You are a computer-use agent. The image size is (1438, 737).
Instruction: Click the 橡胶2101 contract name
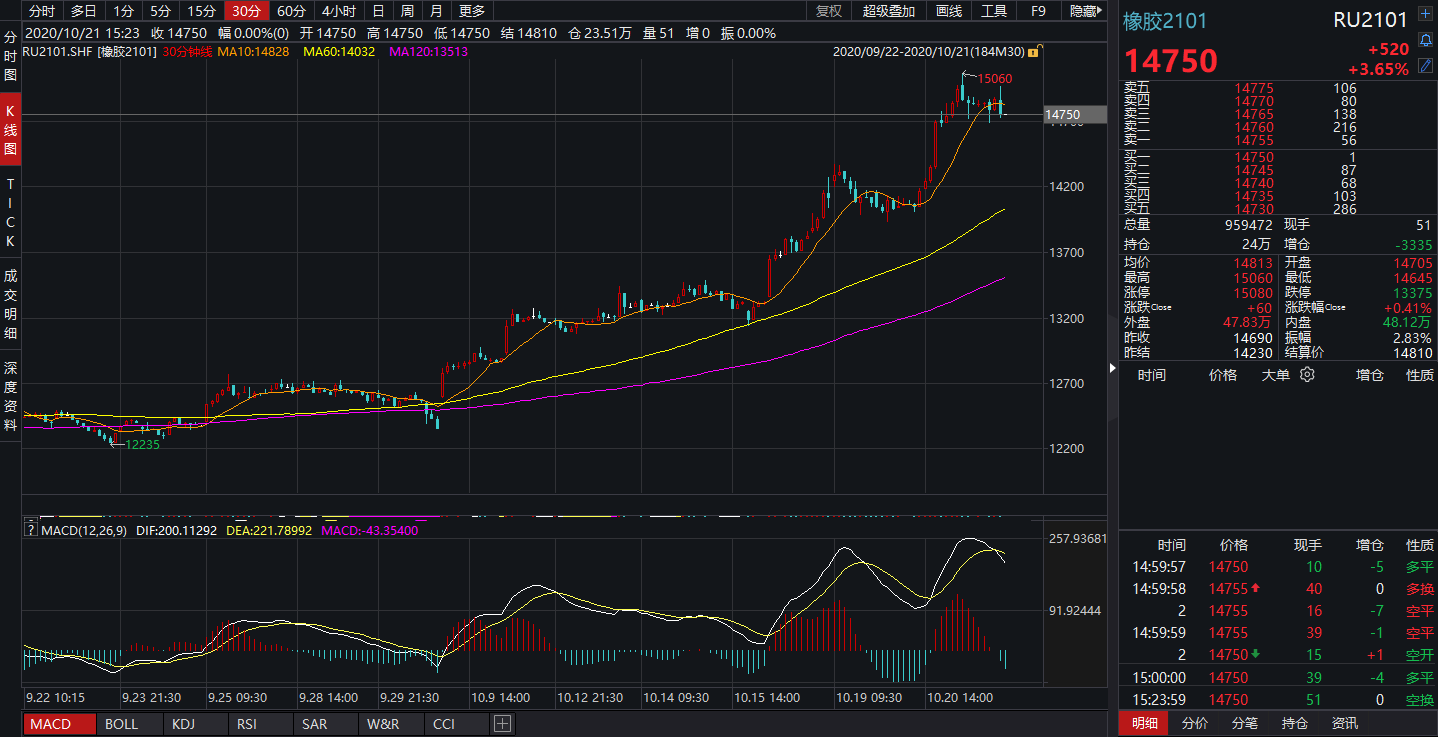[x=1165, y=20]
